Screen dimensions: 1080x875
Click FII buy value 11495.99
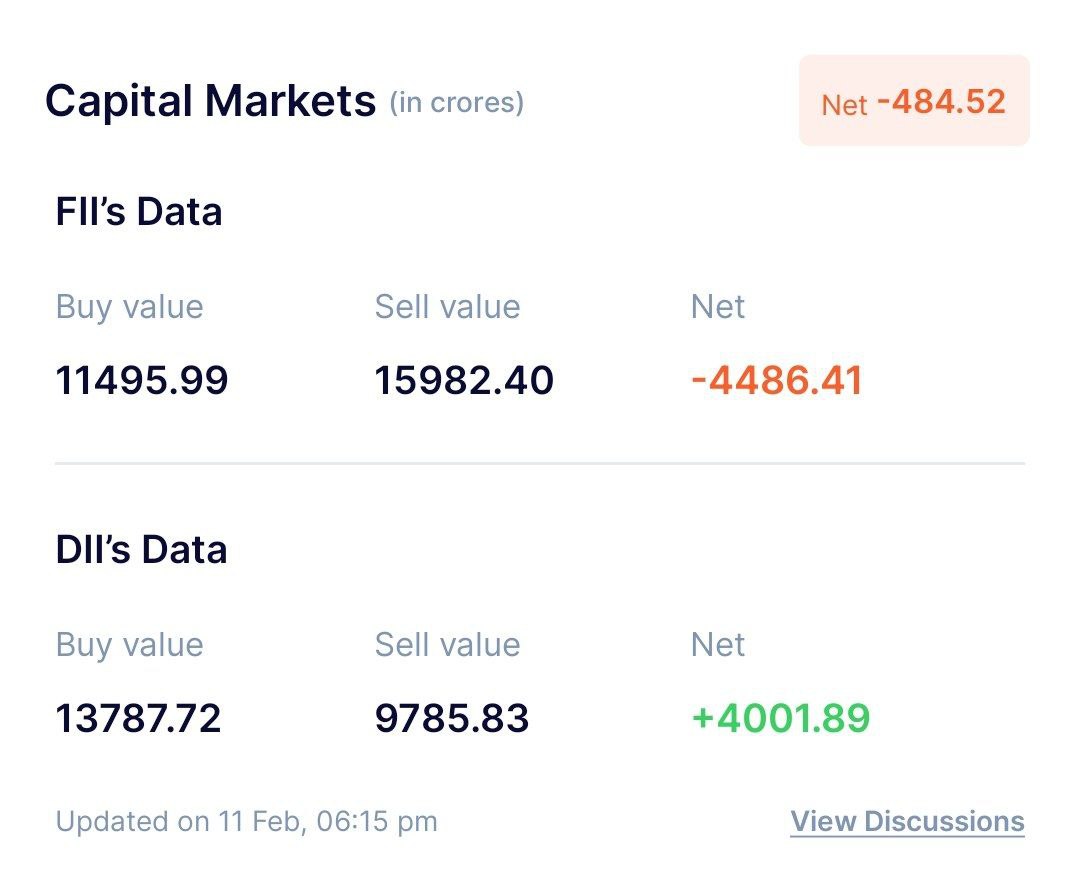[x=142, y=380]
